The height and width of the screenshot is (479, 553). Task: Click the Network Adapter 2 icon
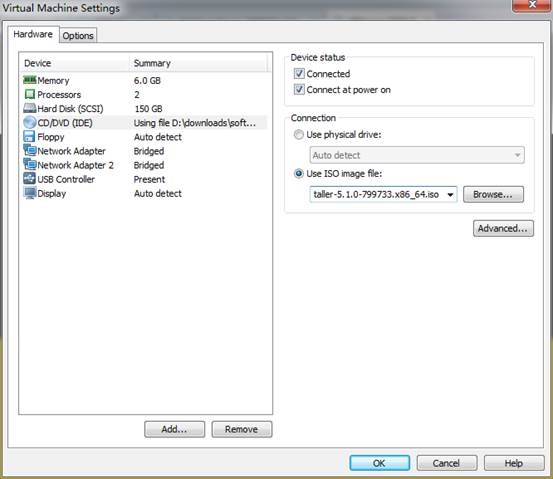click(30, 165)
